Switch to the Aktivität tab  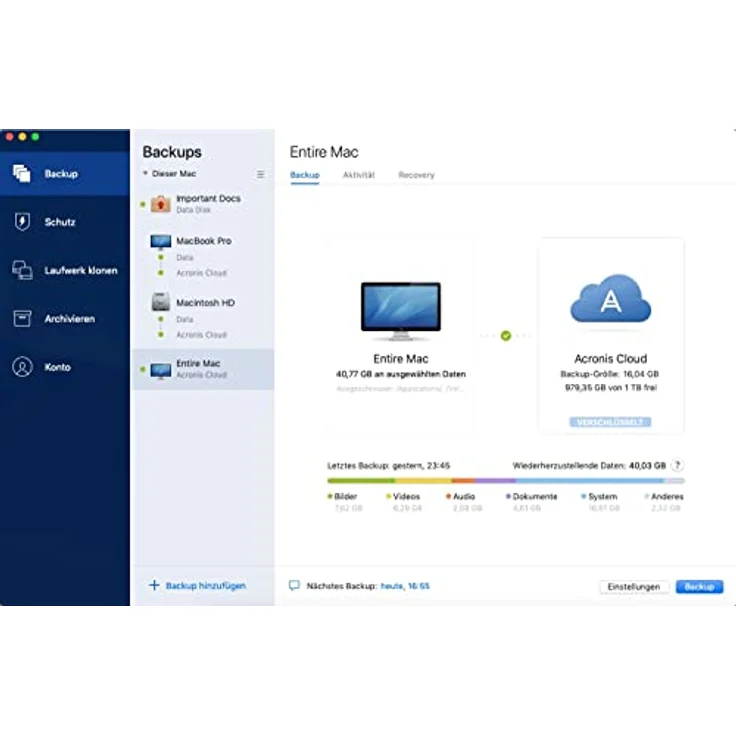click(359, 175)
